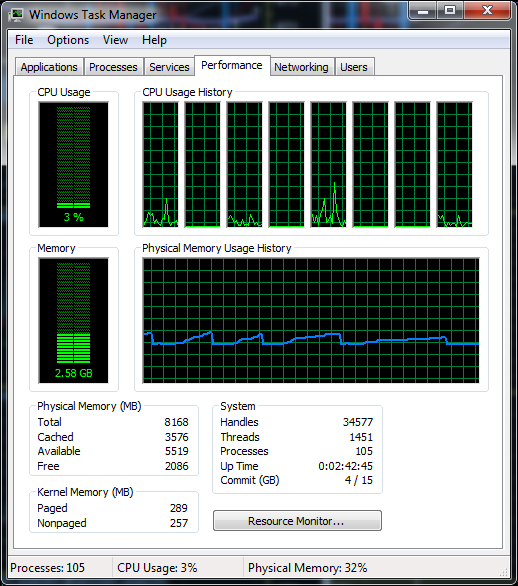Maximize the Task Manager window
The image size is (518, 586).
tap(450, 10)
